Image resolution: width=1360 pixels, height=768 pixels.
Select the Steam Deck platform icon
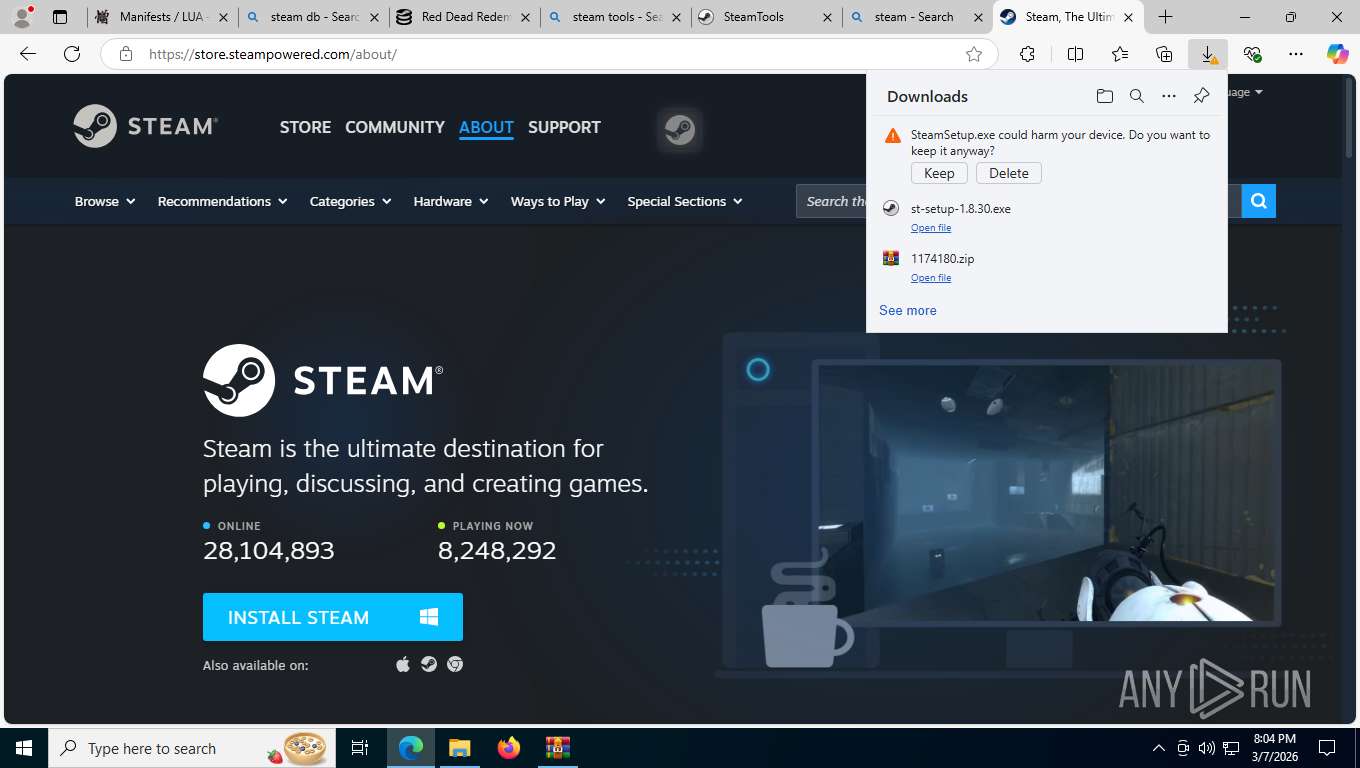(x=429, y=664)
